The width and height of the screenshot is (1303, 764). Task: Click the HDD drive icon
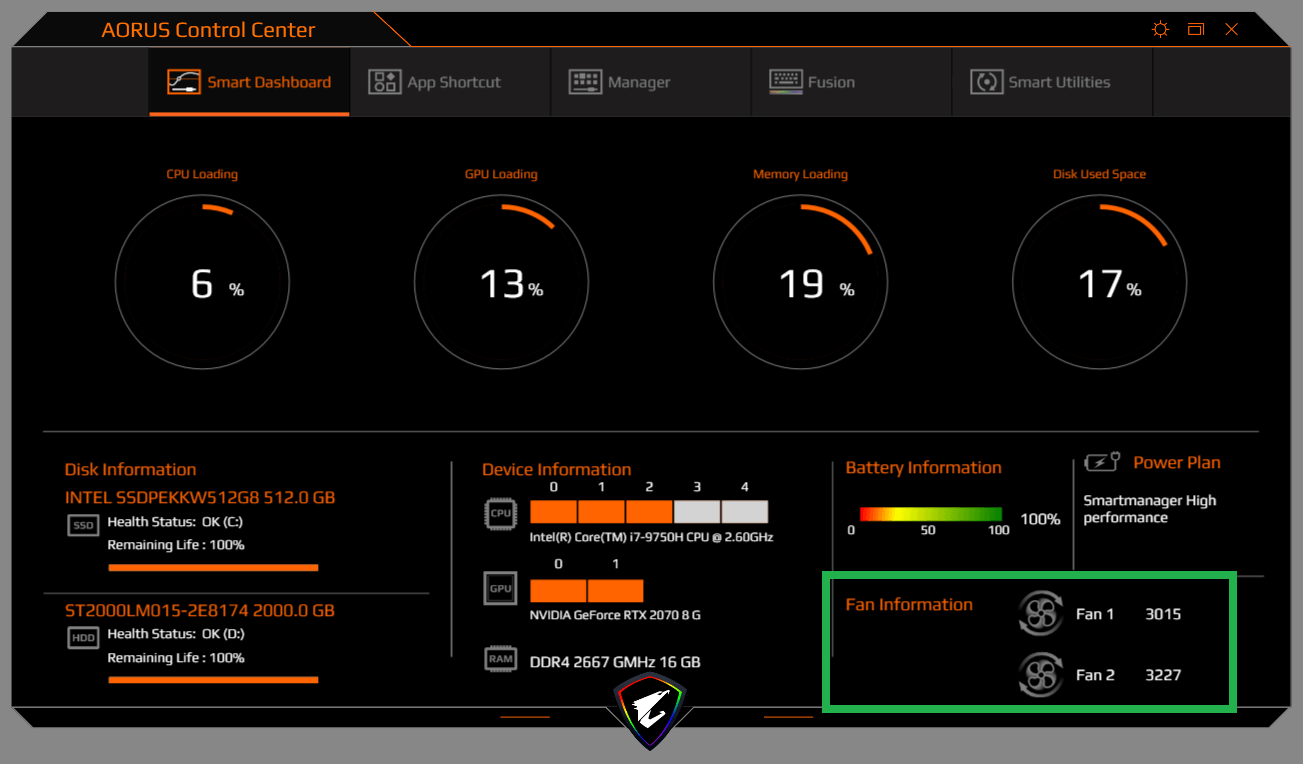(83, 637)
